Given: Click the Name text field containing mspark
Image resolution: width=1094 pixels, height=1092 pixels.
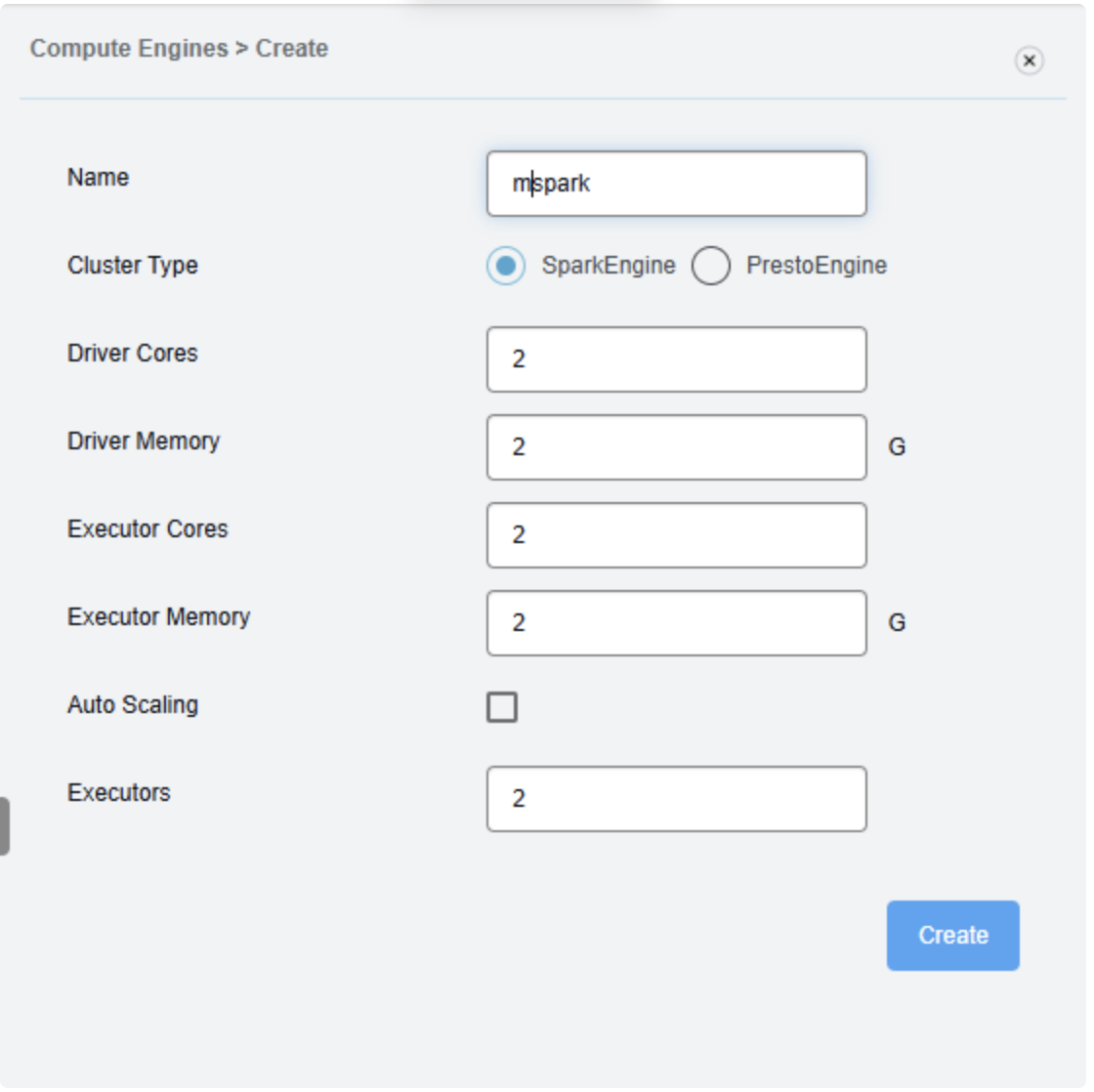Looking at the screenshot, I should 676,184.
